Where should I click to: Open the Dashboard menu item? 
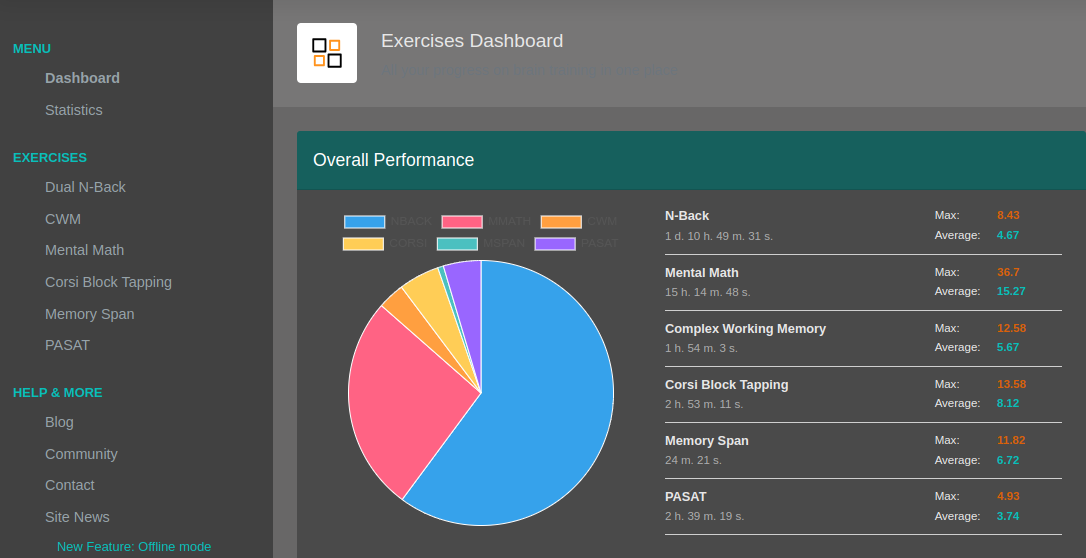click(x=82, y=78)
